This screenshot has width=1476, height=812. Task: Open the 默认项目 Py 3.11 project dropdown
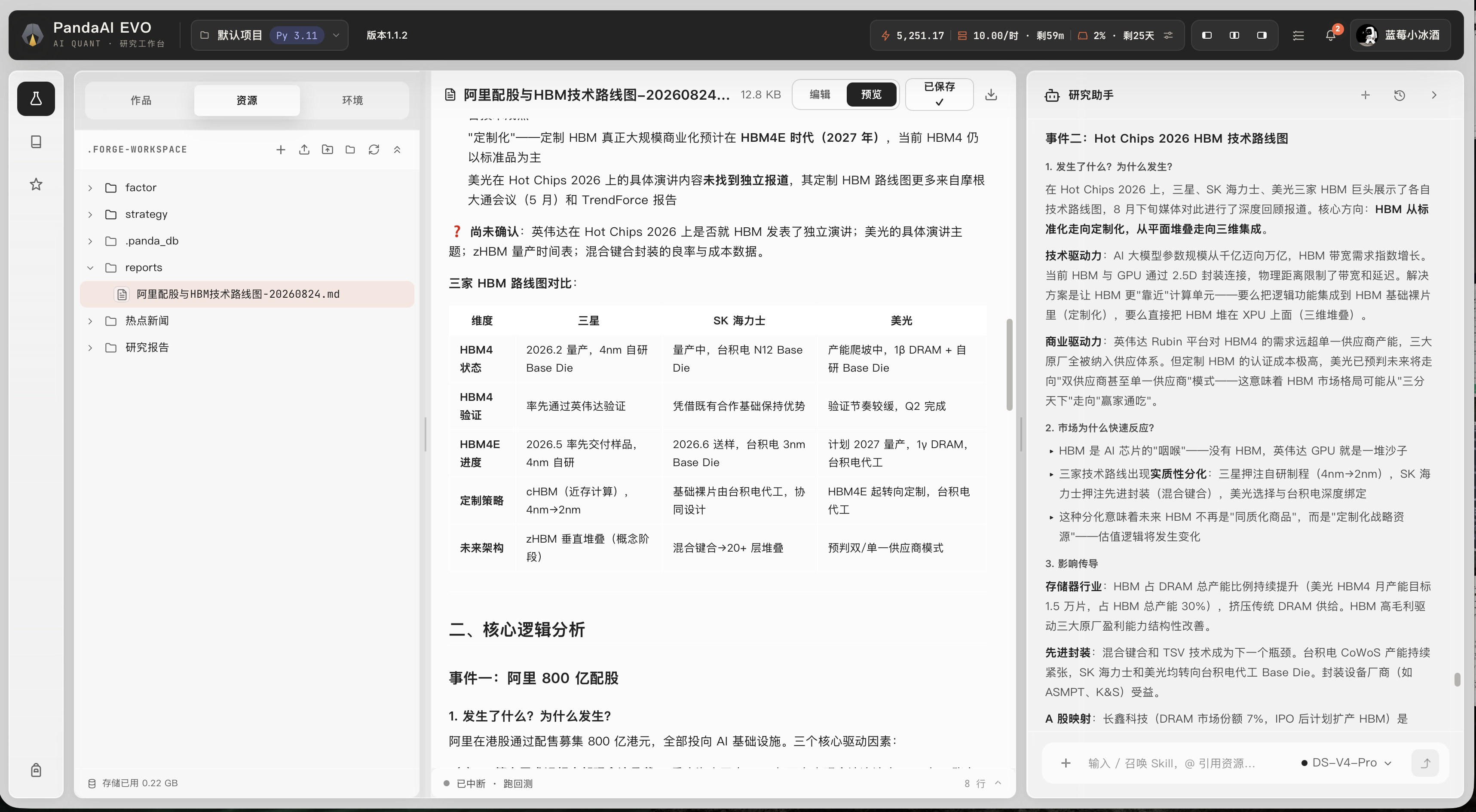tap(269, 35)
